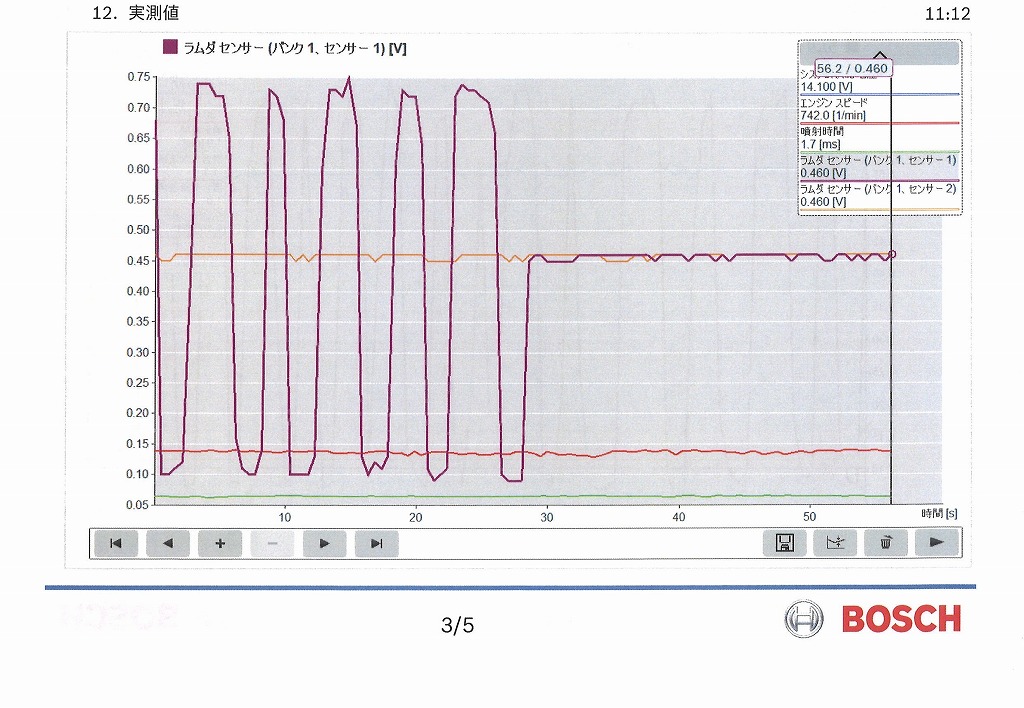Step the cursor backward one sample

pyautogui.click(x=168, y=544)
